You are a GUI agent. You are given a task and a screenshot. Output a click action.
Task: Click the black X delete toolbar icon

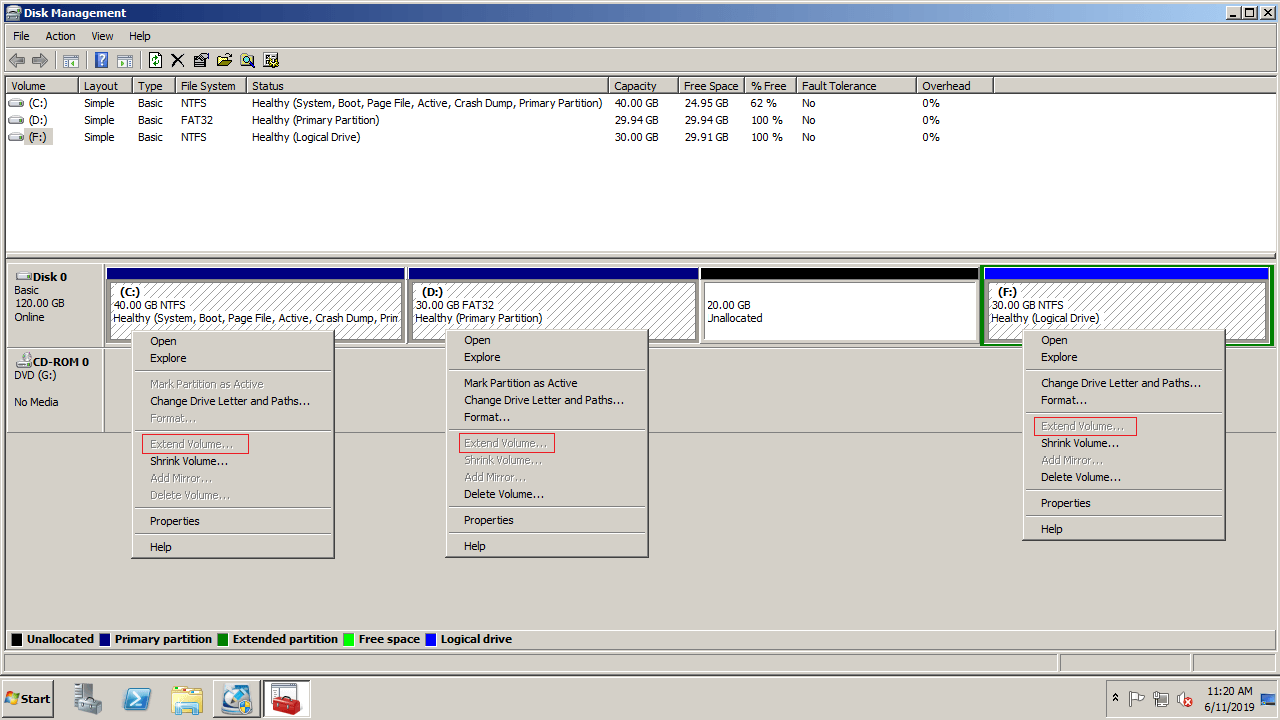click(178, 60)
